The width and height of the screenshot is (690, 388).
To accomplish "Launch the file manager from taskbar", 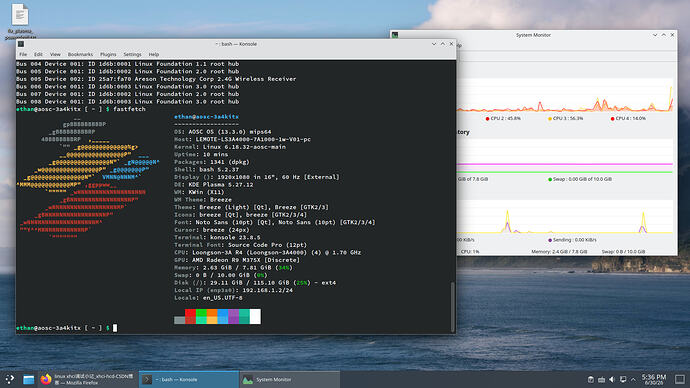I will [29, 379].
